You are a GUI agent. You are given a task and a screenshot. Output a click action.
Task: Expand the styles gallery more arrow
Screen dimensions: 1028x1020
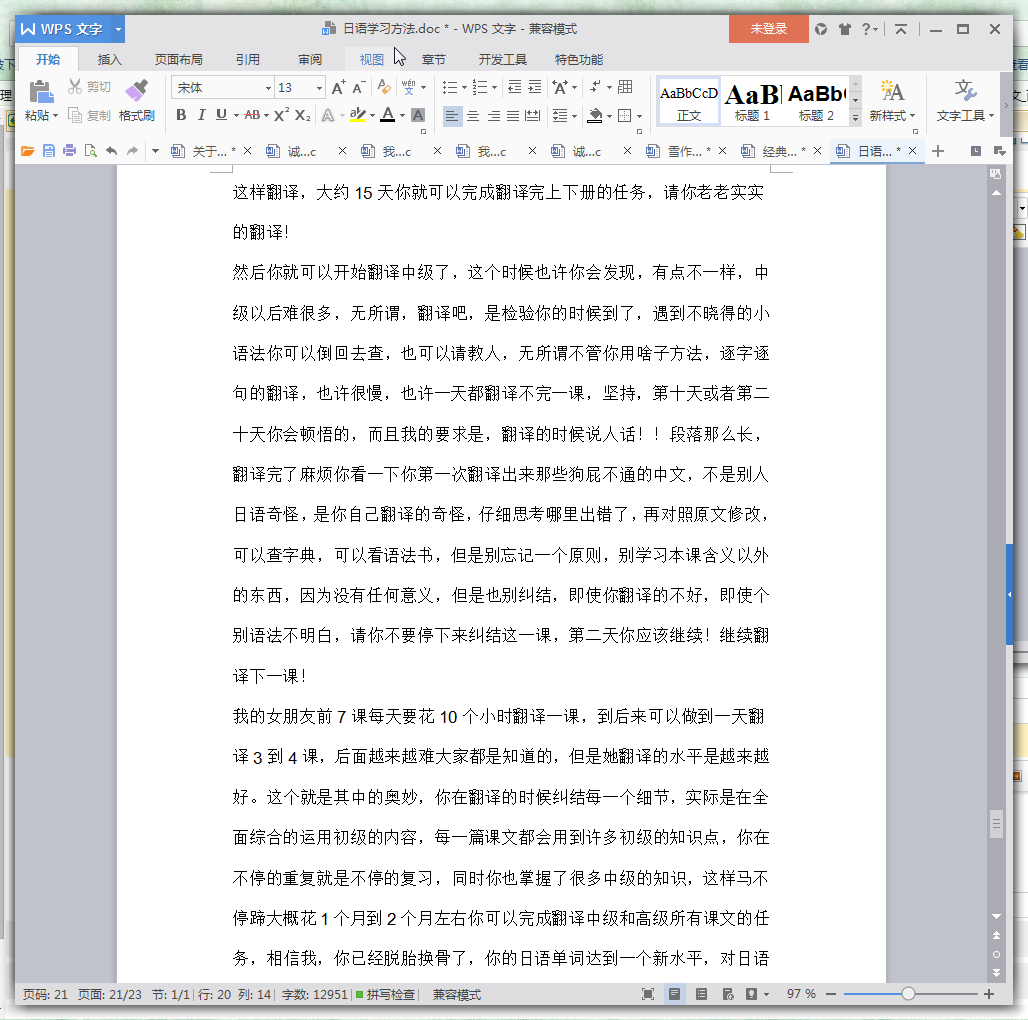coord(855,117)
